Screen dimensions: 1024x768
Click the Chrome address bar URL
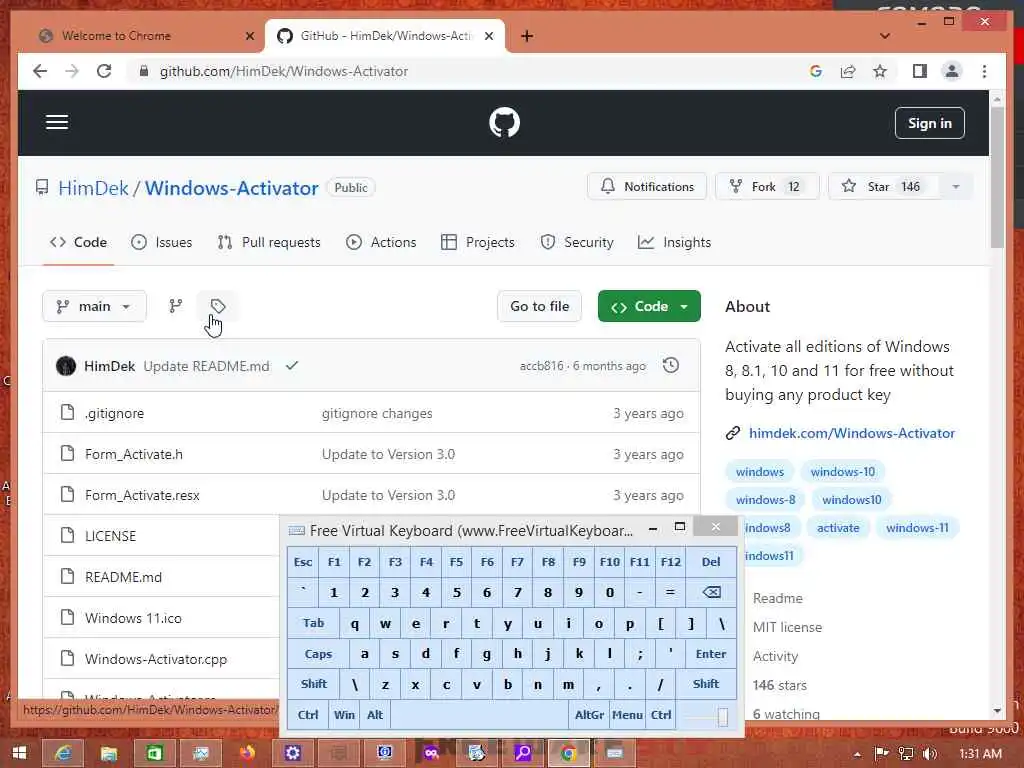[284, 71]
